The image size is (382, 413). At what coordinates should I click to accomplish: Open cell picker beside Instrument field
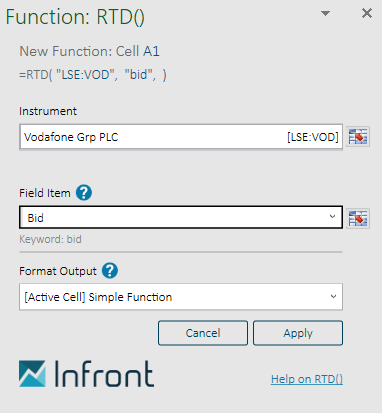tap(358, 137)
